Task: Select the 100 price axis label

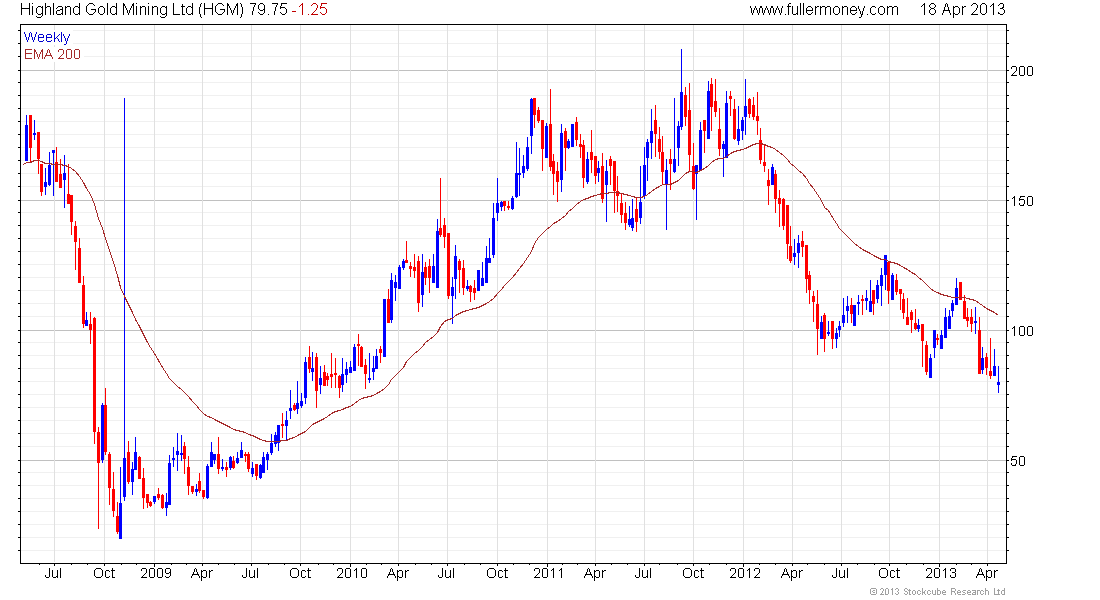Action: tap(1021, 331)
